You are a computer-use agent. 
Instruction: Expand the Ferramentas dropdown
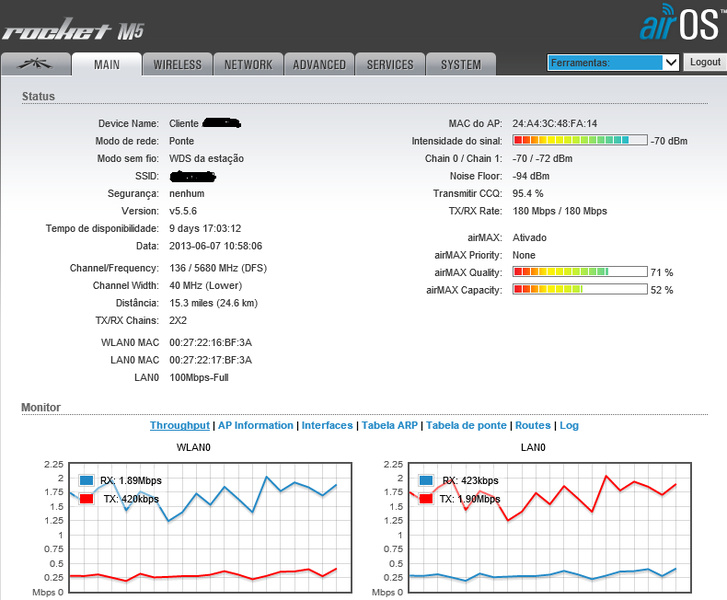click(613, 63)
